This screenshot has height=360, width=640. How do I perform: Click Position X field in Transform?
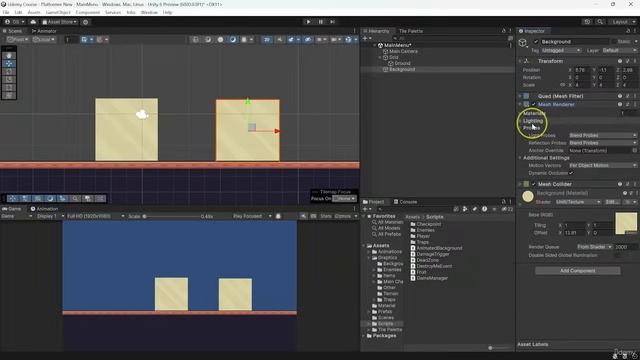coord(582,70)
